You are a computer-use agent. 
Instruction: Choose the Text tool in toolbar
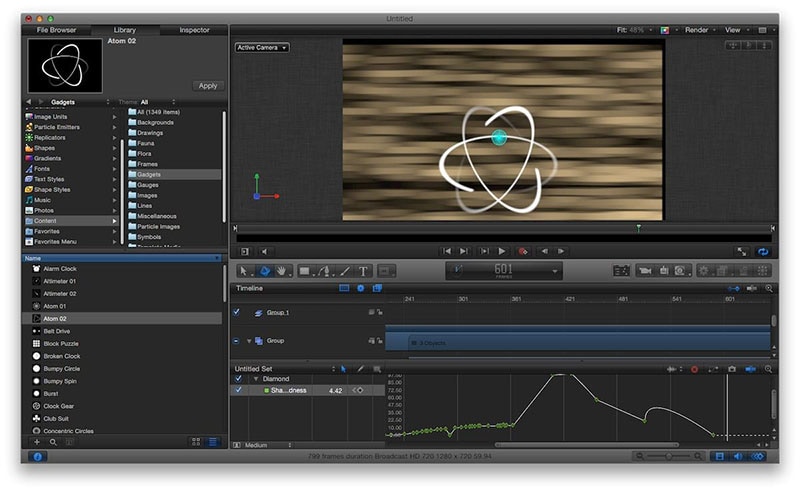(x=363, y=271)
